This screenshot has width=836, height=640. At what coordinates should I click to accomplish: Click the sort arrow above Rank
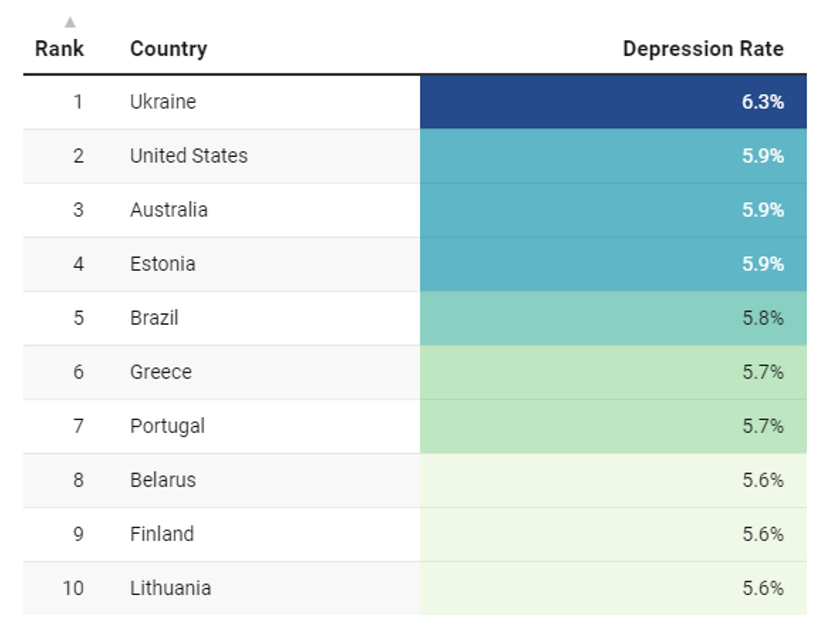(70, 22)
